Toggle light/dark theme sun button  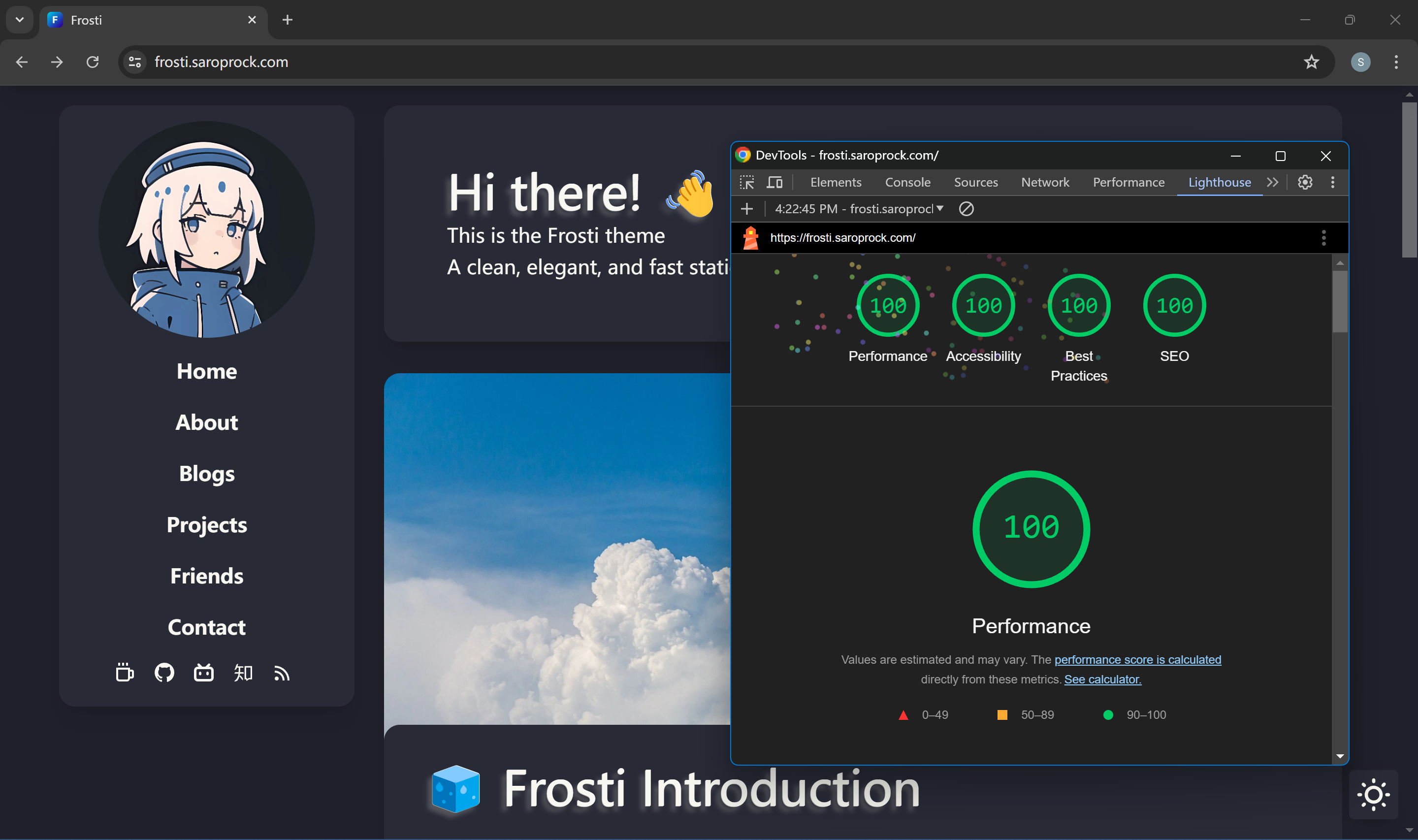[x=1373, y=795]
